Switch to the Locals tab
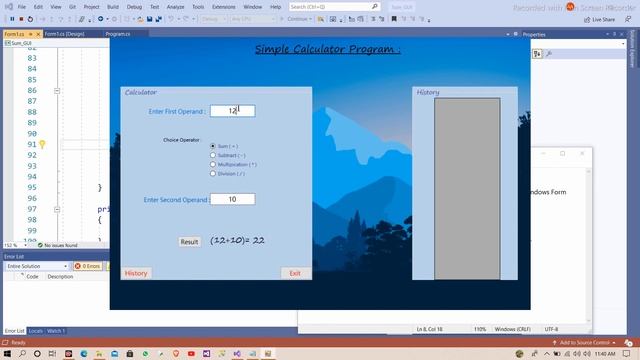The width and height of the screenshot is (640, 360). click(x=36, y=331)
